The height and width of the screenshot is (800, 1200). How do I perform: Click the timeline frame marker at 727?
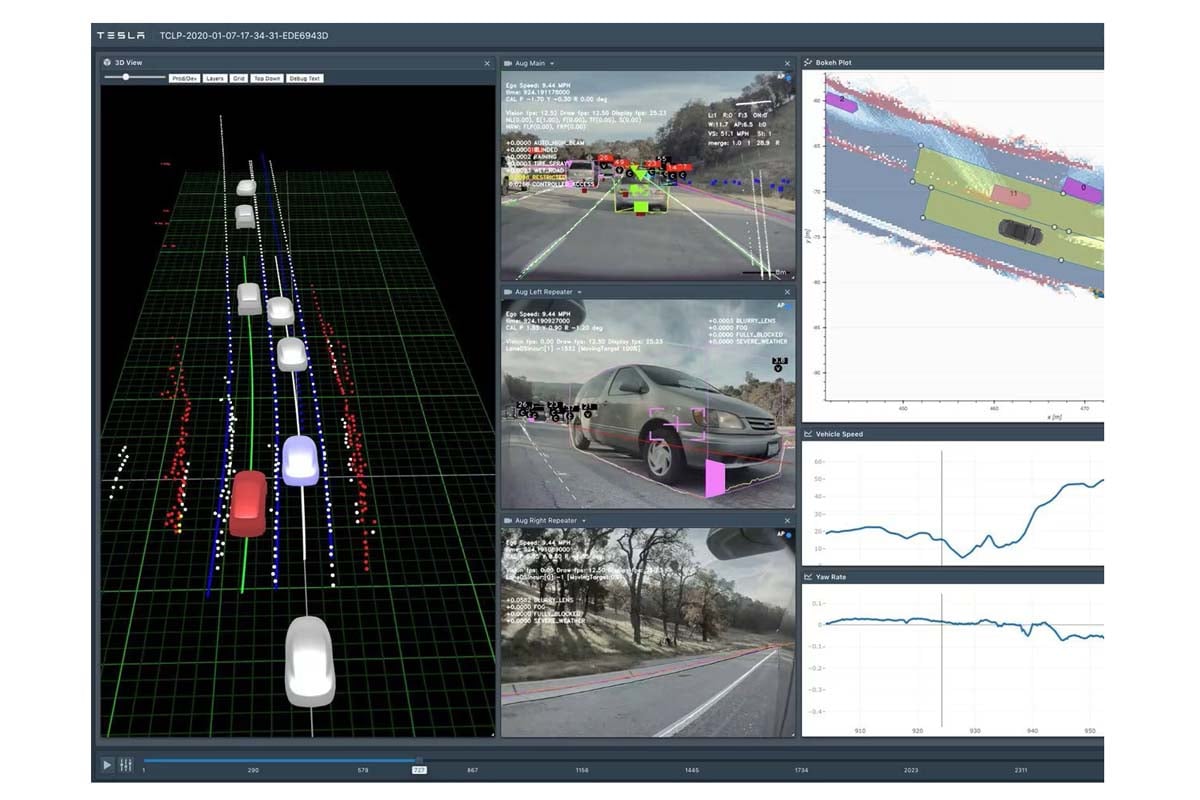[x=419, y=770]
